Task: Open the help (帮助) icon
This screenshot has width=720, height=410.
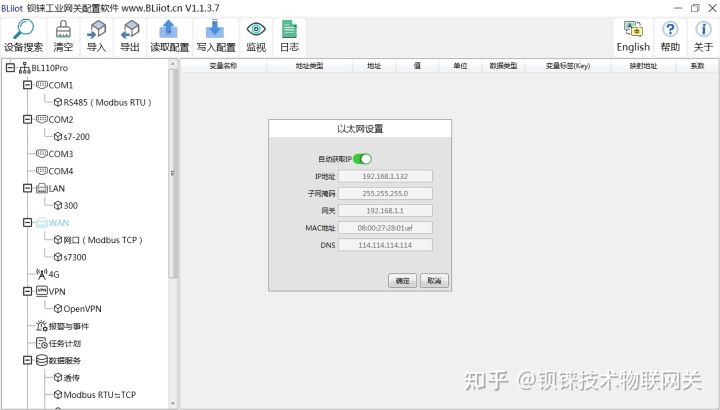Action: coord(670,36)
